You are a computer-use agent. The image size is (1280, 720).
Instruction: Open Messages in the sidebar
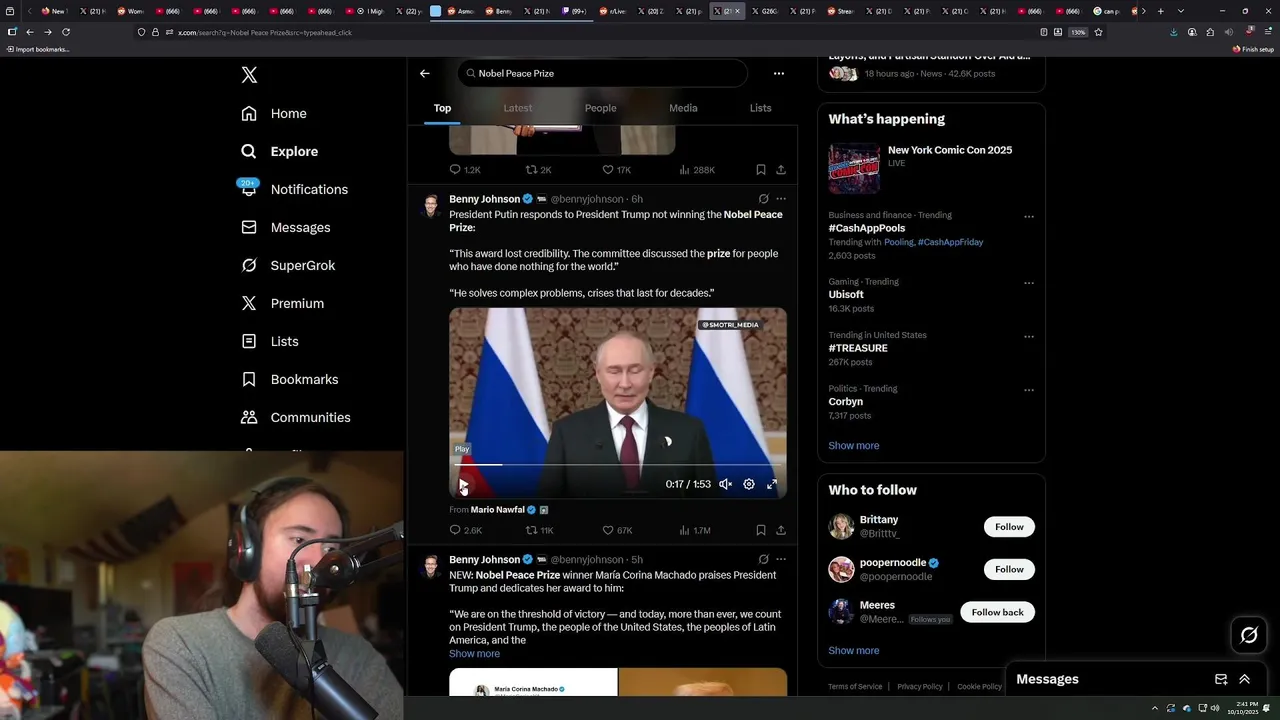pos(285,227)
